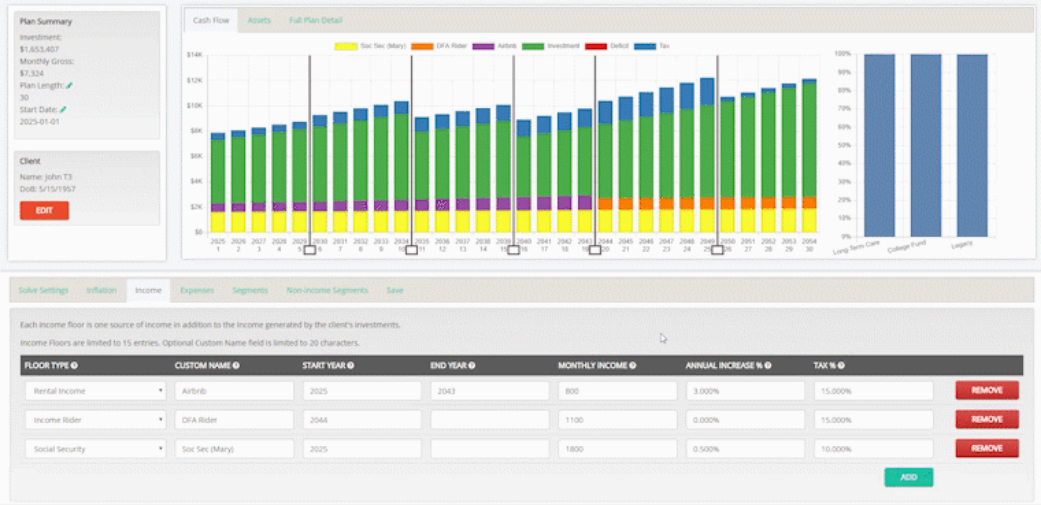1041x505 pixels.
Task: Open the Expenses settings tab
Action: tap(196, 290)
